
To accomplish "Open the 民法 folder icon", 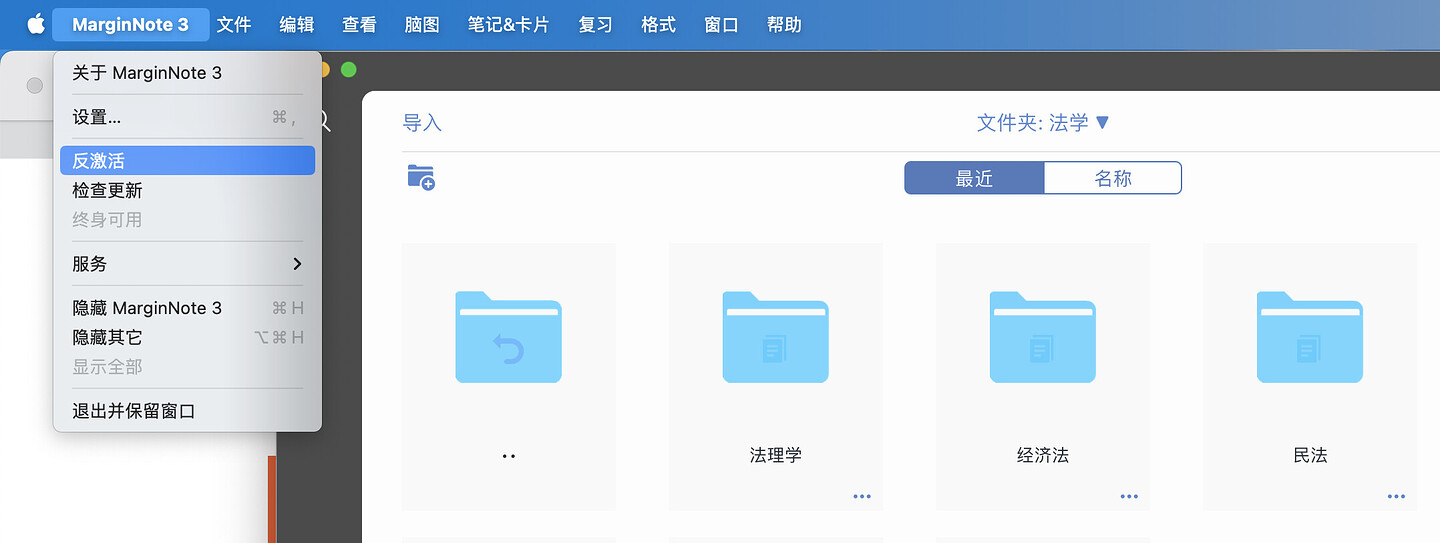I will click(x=1310, y=337).
